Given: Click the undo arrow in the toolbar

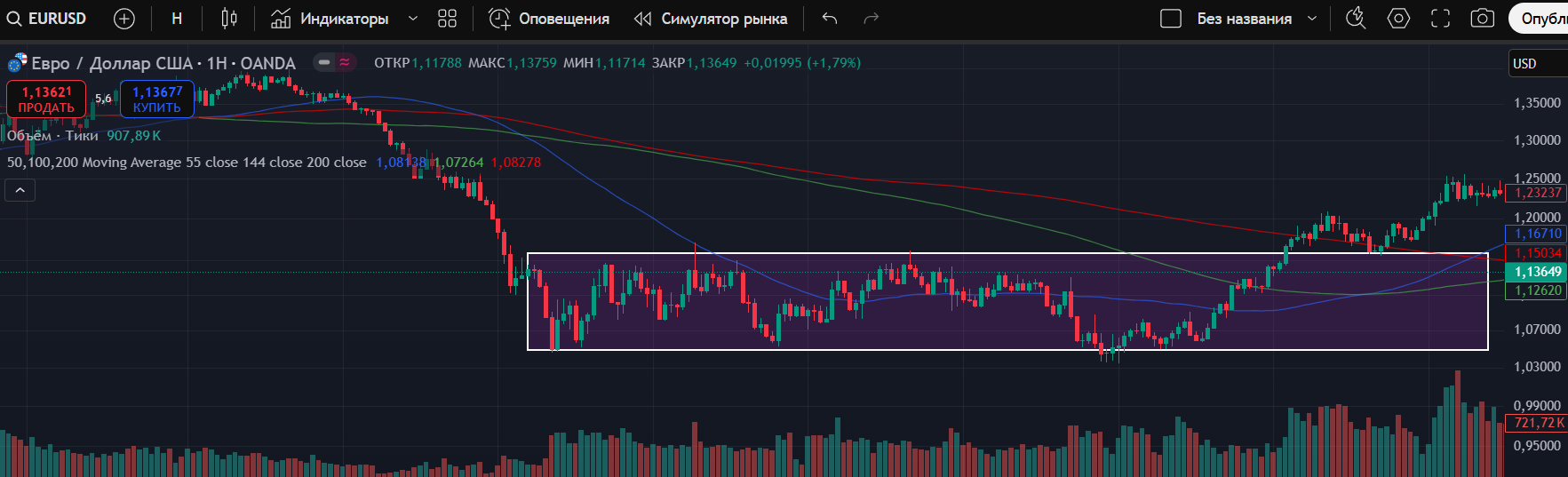Looking at the screenshot, I should click(829, 19).
